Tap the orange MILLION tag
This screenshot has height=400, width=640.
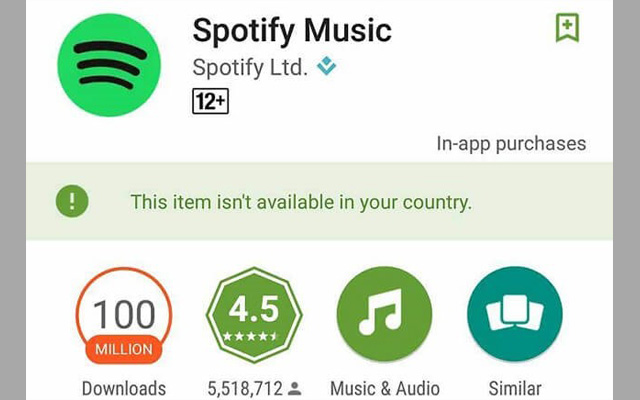pos(124,349)
